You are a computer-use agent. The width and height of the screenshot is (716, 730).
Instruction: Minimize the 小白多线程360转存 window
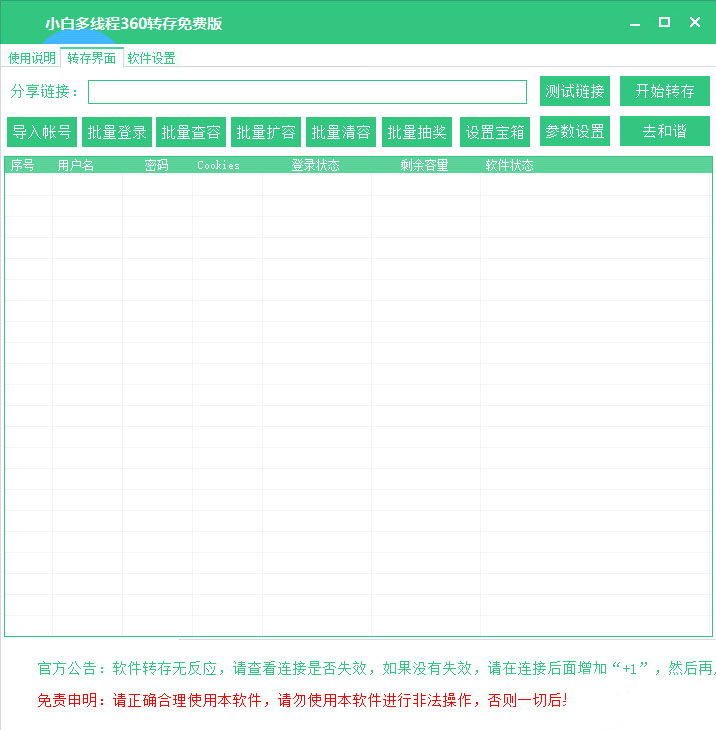pyautogui.click(x=635, y=23)
